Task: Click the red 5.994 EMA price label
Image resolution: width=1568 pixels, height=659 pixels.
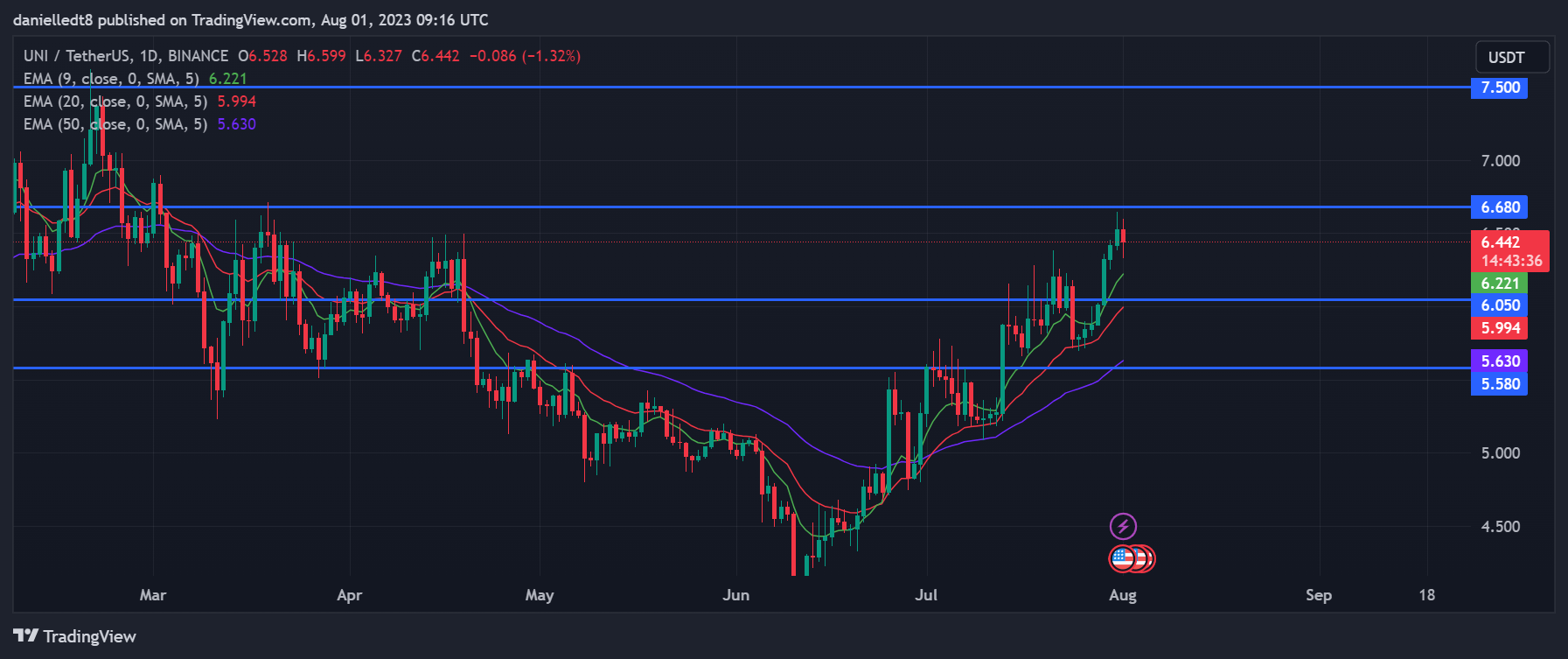Action: click(x=1499, y=328)
